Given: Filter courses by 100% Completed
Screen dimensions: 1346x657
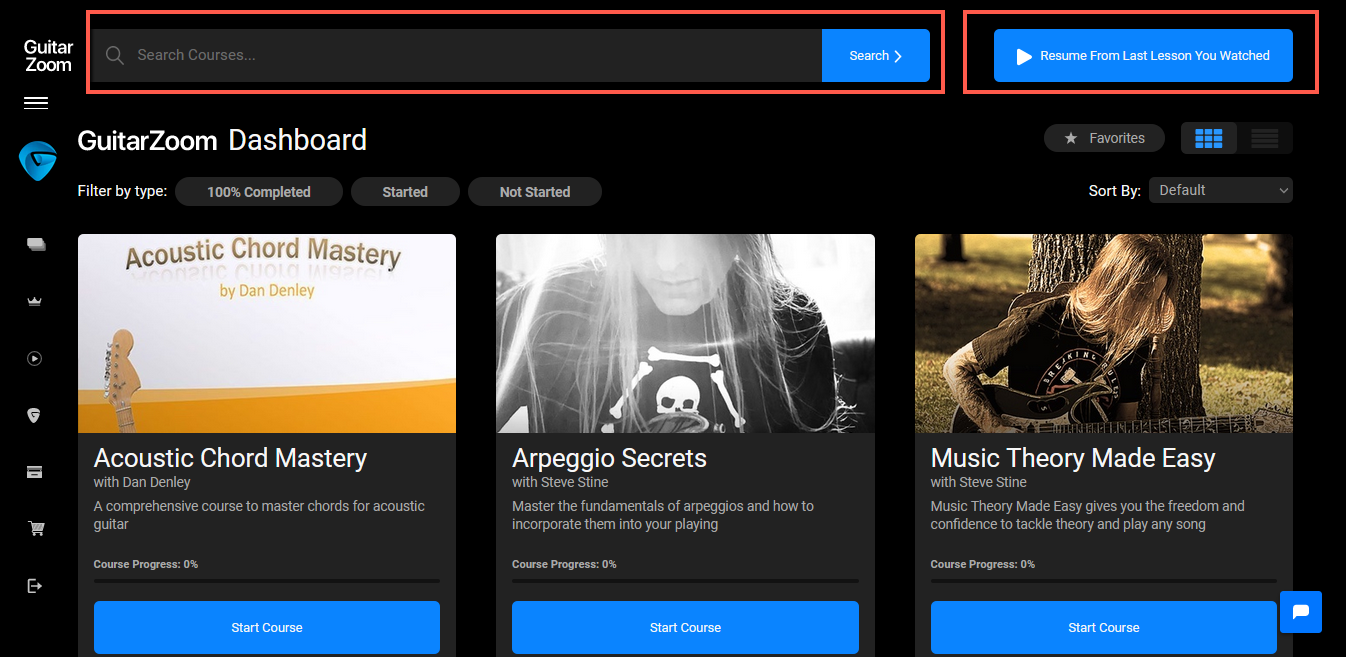Looking at the screenshot, I should [x=259, y=192].
